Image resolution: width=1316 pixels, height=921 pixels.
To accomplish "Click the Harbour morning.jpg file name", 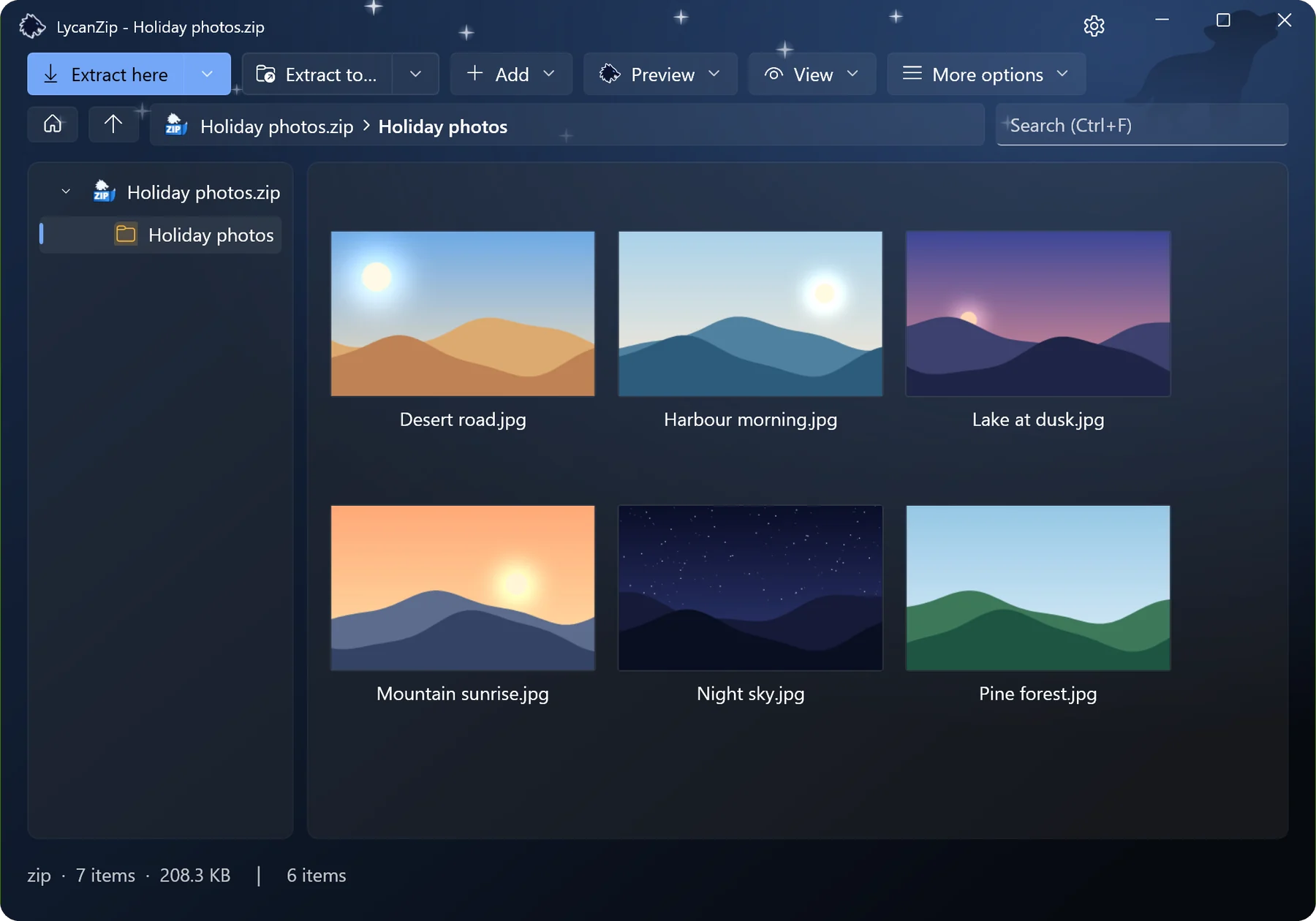I will pyautogui.click(x=750, y=420).
